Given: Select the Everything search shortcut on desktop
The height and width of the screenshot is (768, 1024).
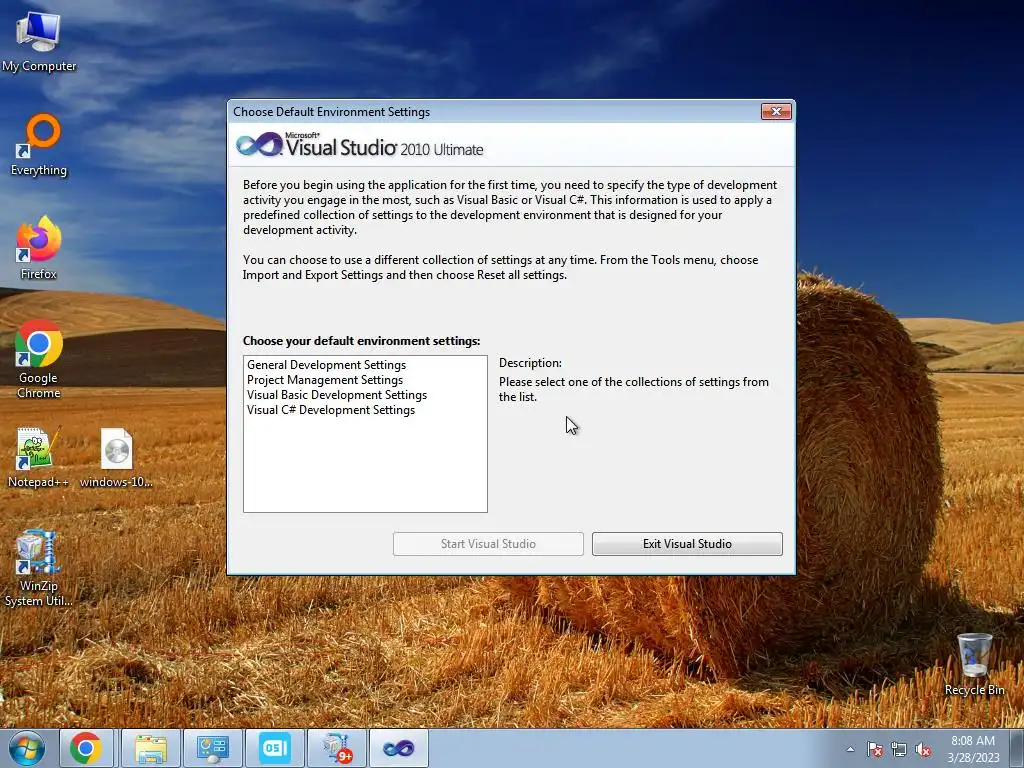Looking at the screenshot, I should click(39, 145).
